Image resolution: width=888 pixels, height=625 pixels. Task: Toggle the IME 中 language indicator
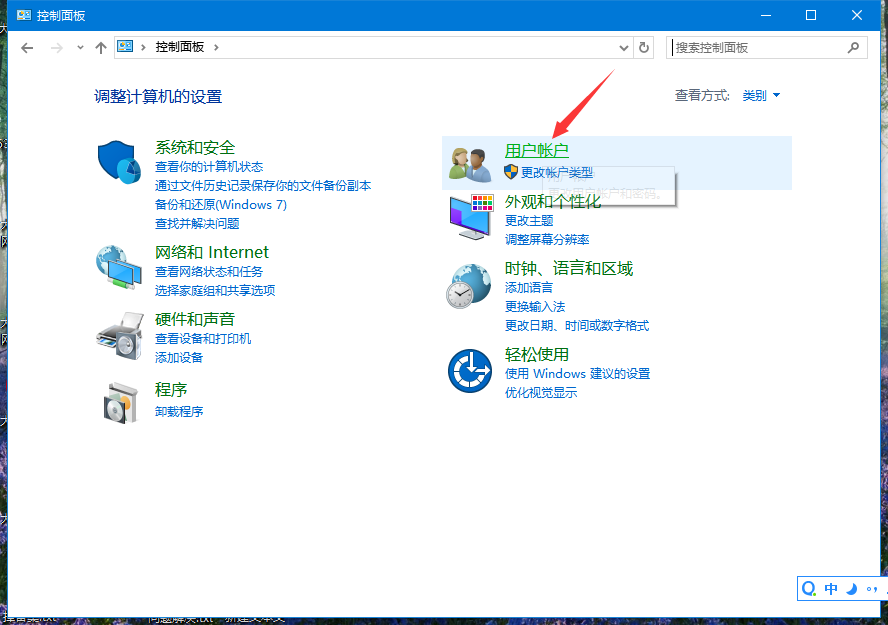(831, 589)
